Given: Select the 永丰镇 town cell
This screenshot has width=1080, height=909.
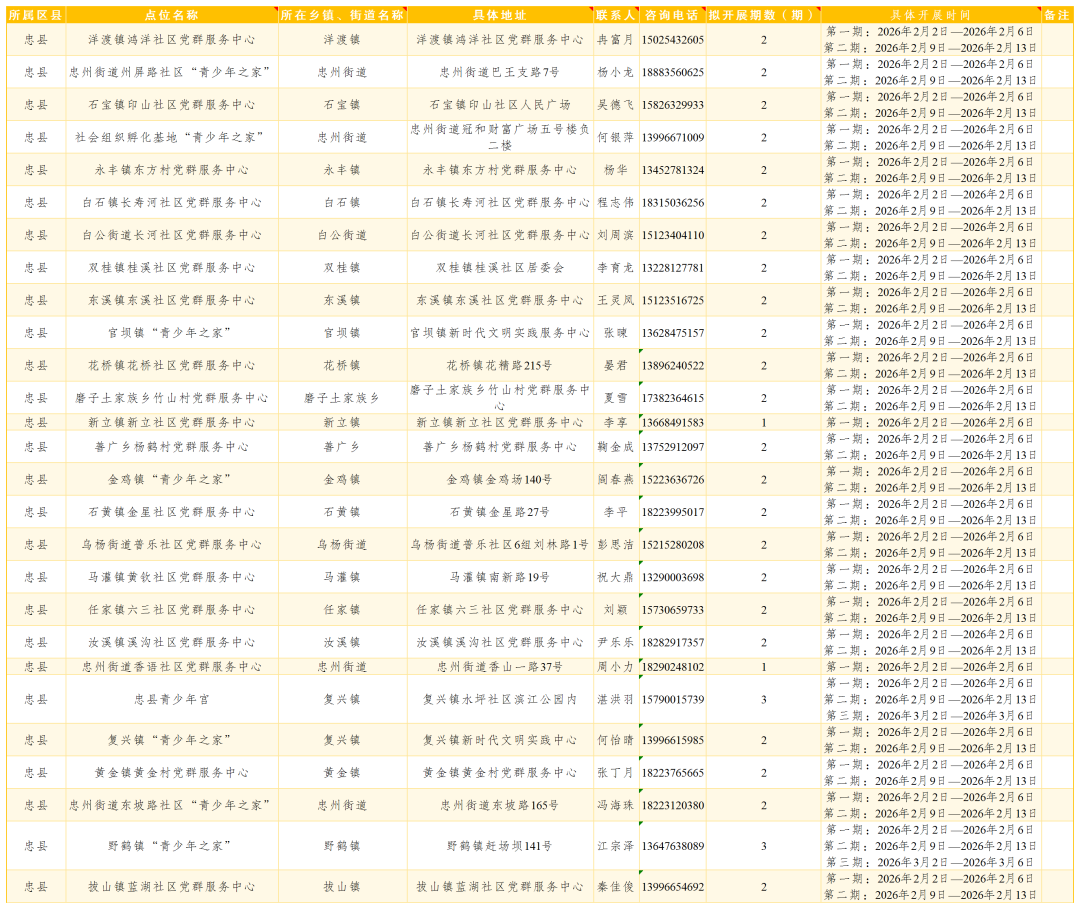Looking at the screenshot, I should (342, 170).
